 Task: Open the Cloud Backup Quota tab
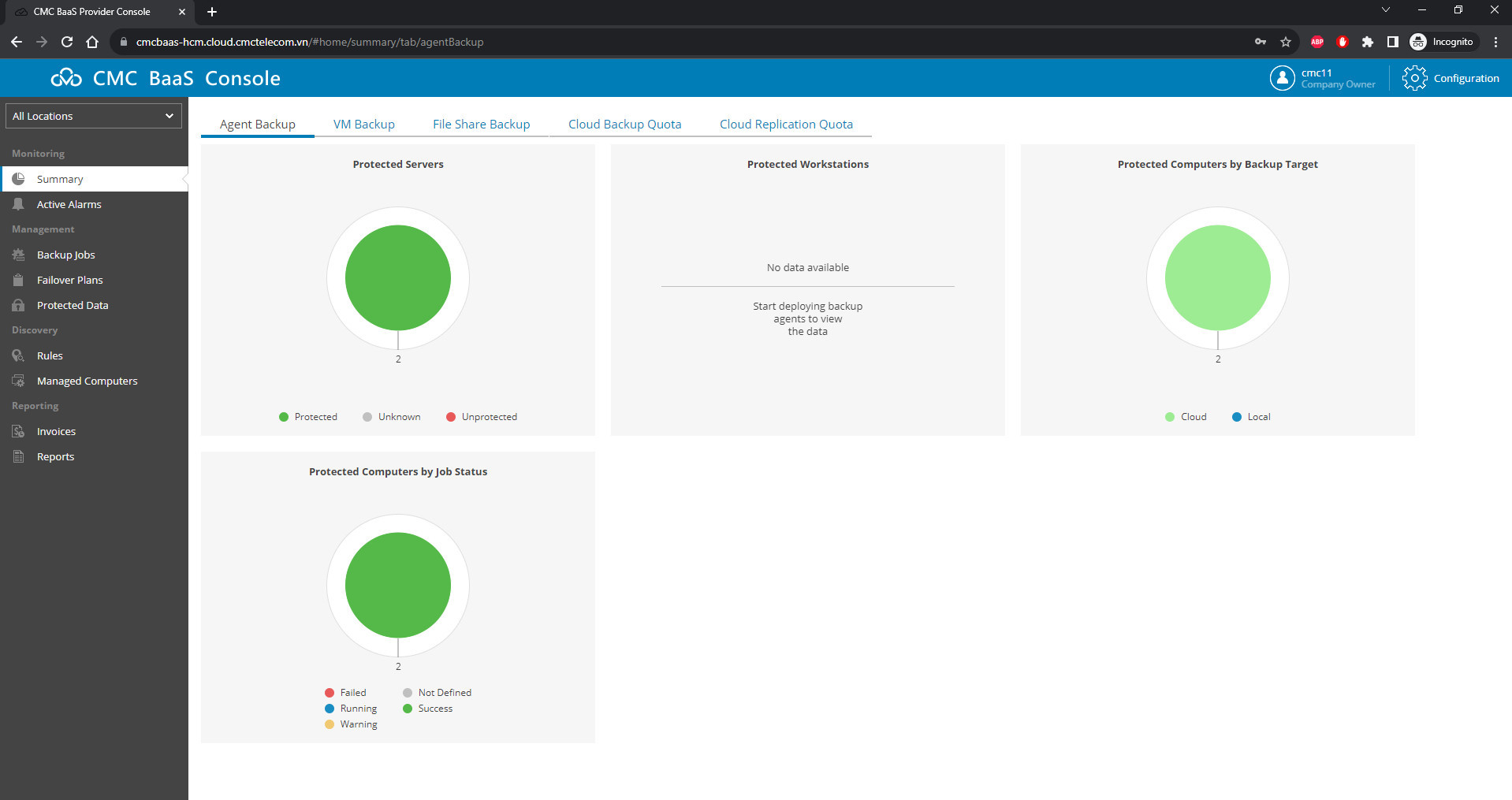624,125
